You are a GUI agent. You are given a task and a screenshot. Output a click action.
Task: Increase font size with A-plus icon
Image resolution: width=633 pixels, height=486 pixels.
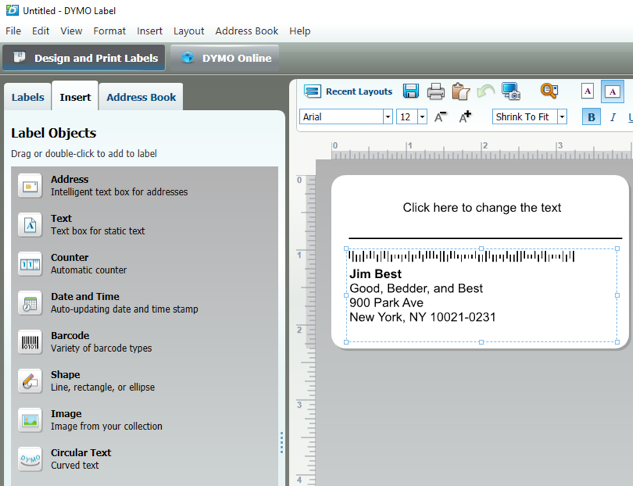pyautogui.click(x=465, y=117)
